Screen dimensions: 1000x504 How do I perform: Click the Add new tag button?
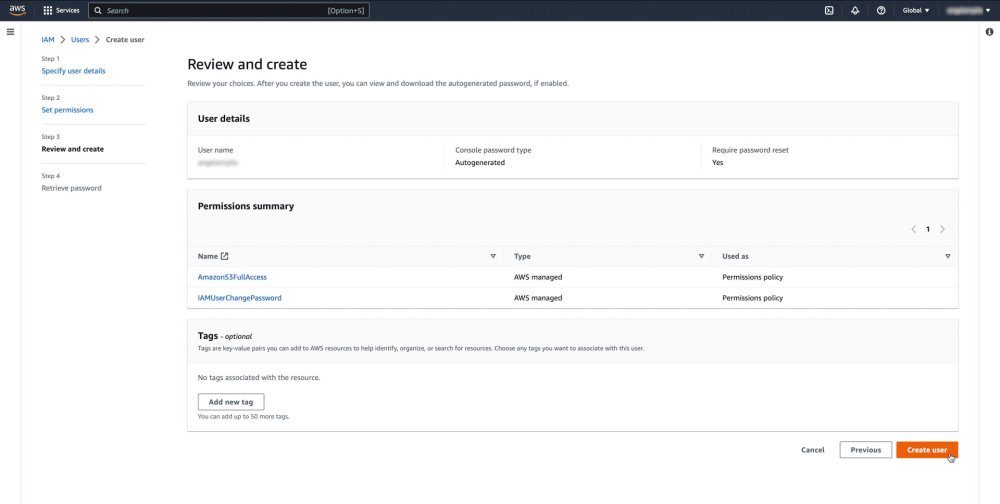coord(231,401)
